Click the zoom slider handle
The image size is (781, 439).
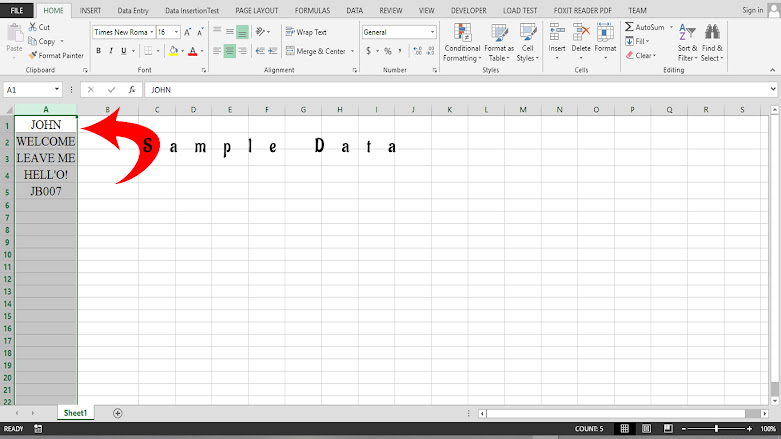coord(716,429)
